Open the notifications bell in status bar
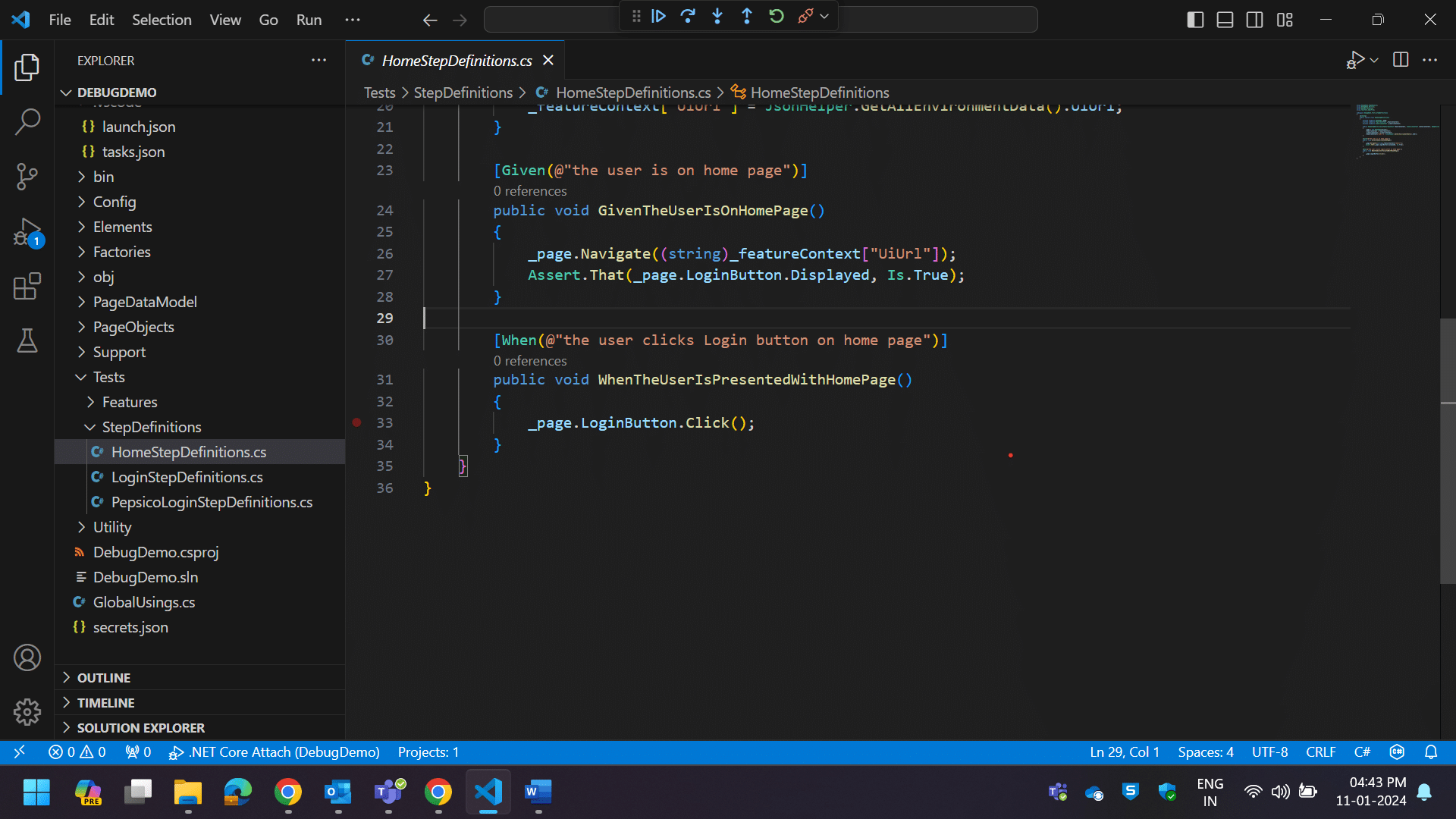The image size is (1456, 819). [x=1431, y=752]
